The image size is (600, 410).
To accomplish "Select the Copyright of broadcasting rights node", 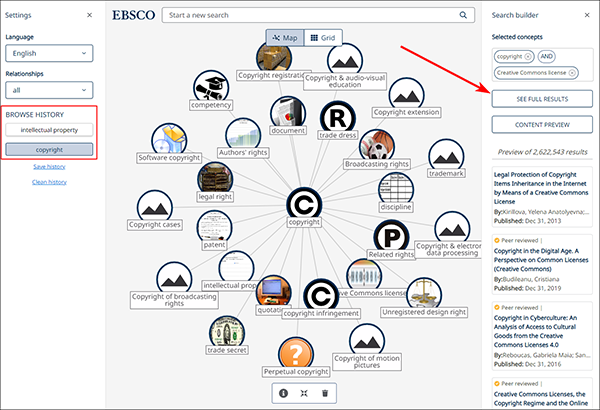I will pyautogui.click(x=174, y=279).
